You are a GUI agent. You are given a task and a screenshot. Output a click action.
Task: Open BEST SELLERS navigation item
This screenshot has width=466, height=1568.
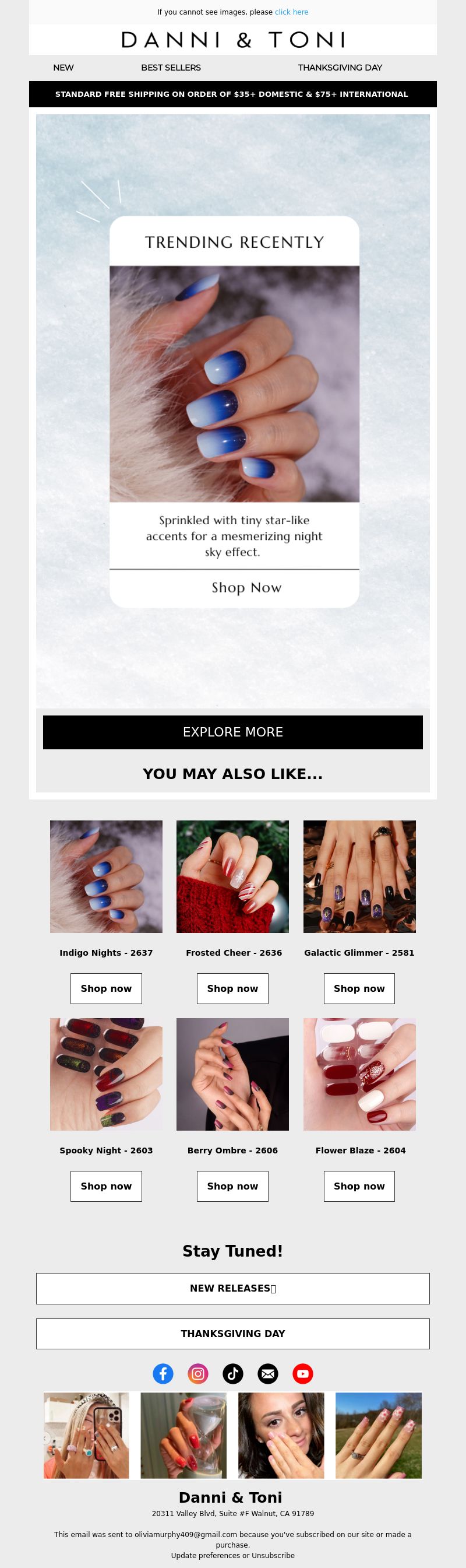171,68
